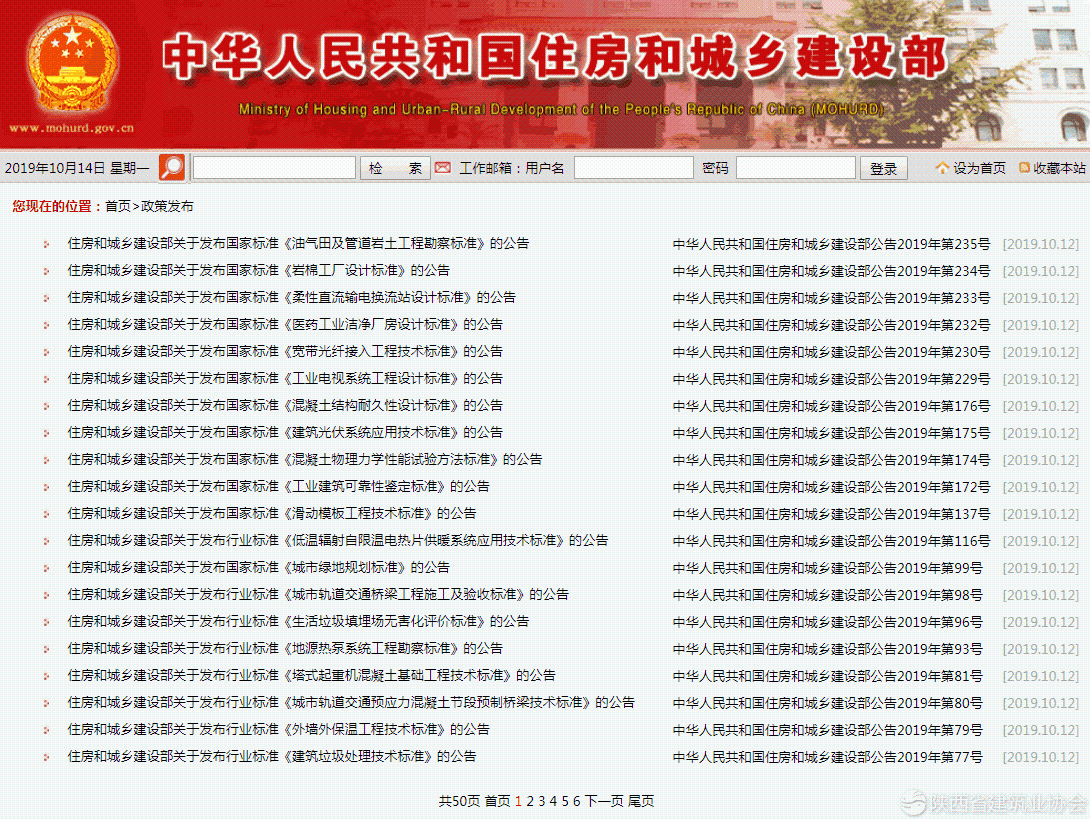This screenshot has width=1090, height=819.
Task: Open the 岩棉工厂设计标准 announcement
Action: click(258, 270)
